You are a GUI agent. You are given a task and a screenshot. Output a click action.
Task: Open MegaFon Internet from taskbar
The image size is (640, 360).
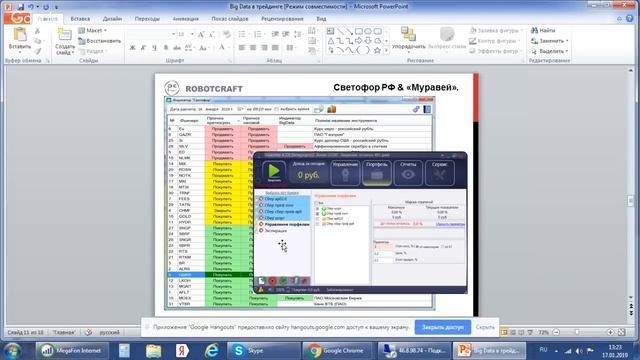click(x=72, y=351)
